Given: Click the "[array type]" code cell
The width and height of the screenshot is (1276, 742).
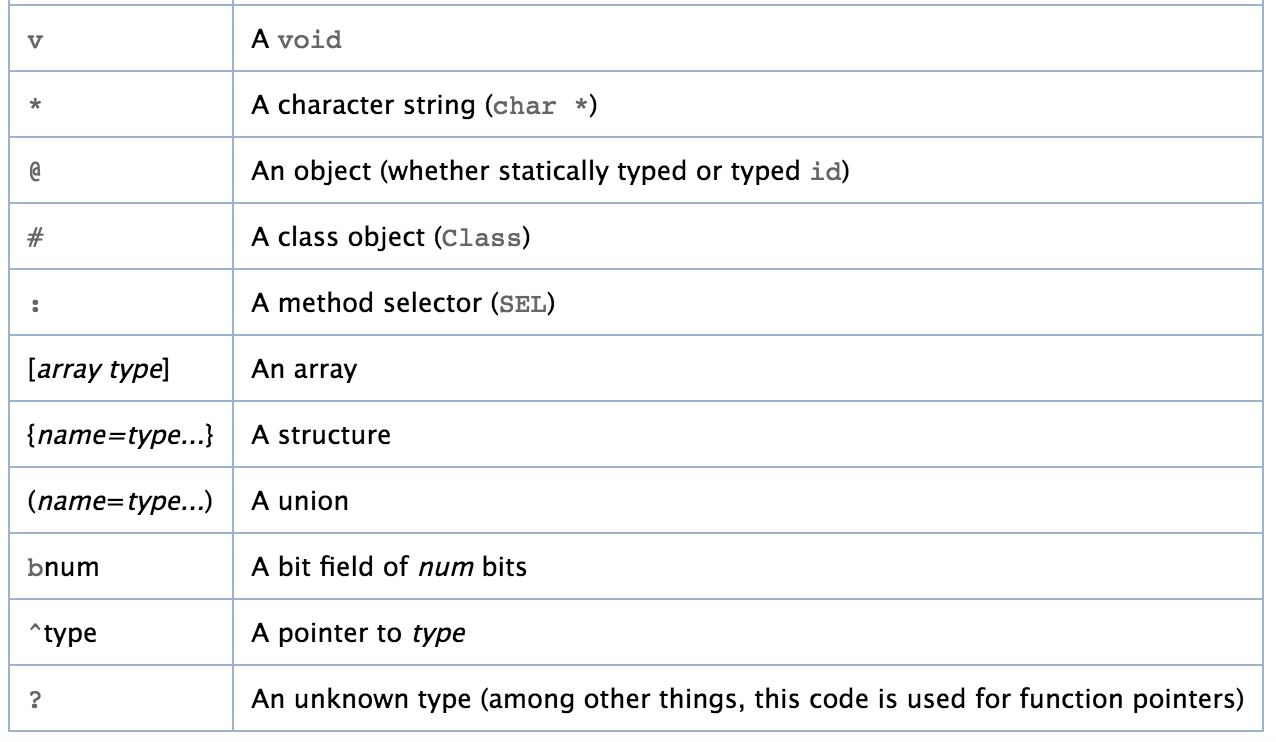Looking at the screenshot, I should click(98, 369).
